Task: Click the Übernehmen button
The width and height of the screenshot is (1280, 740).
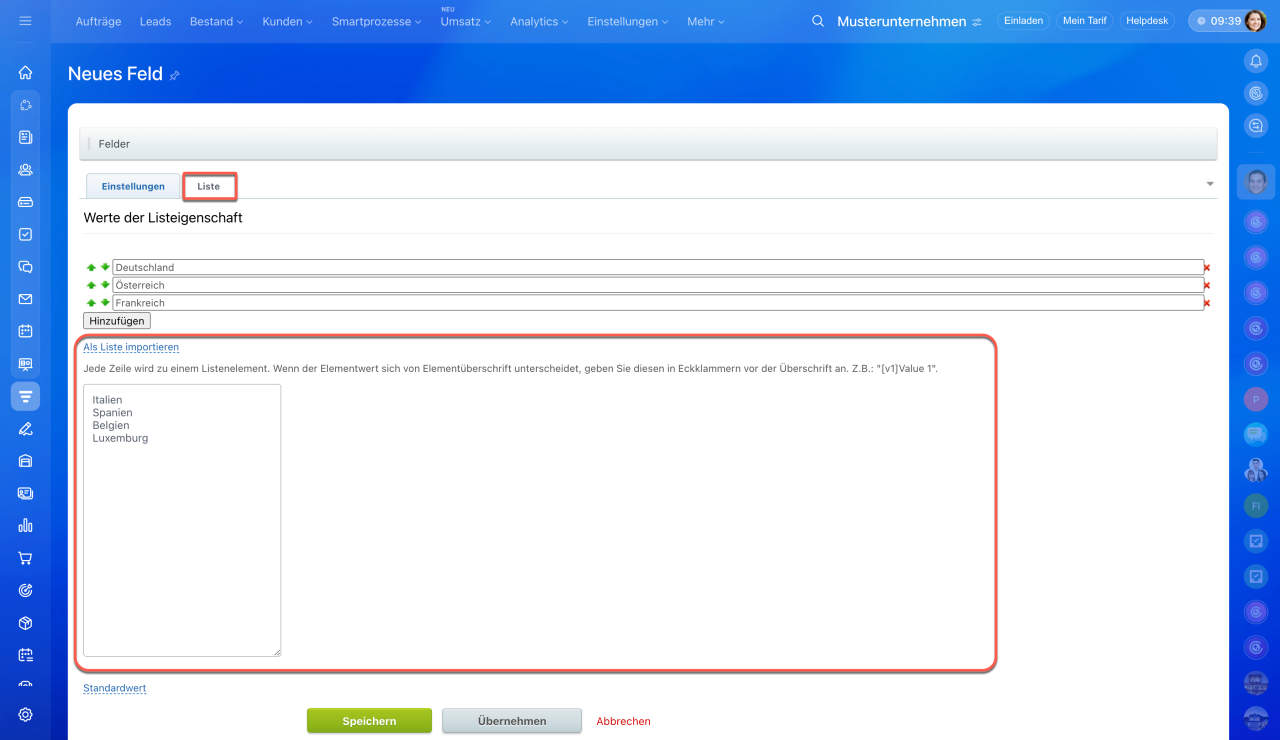Action: point(512,721)
